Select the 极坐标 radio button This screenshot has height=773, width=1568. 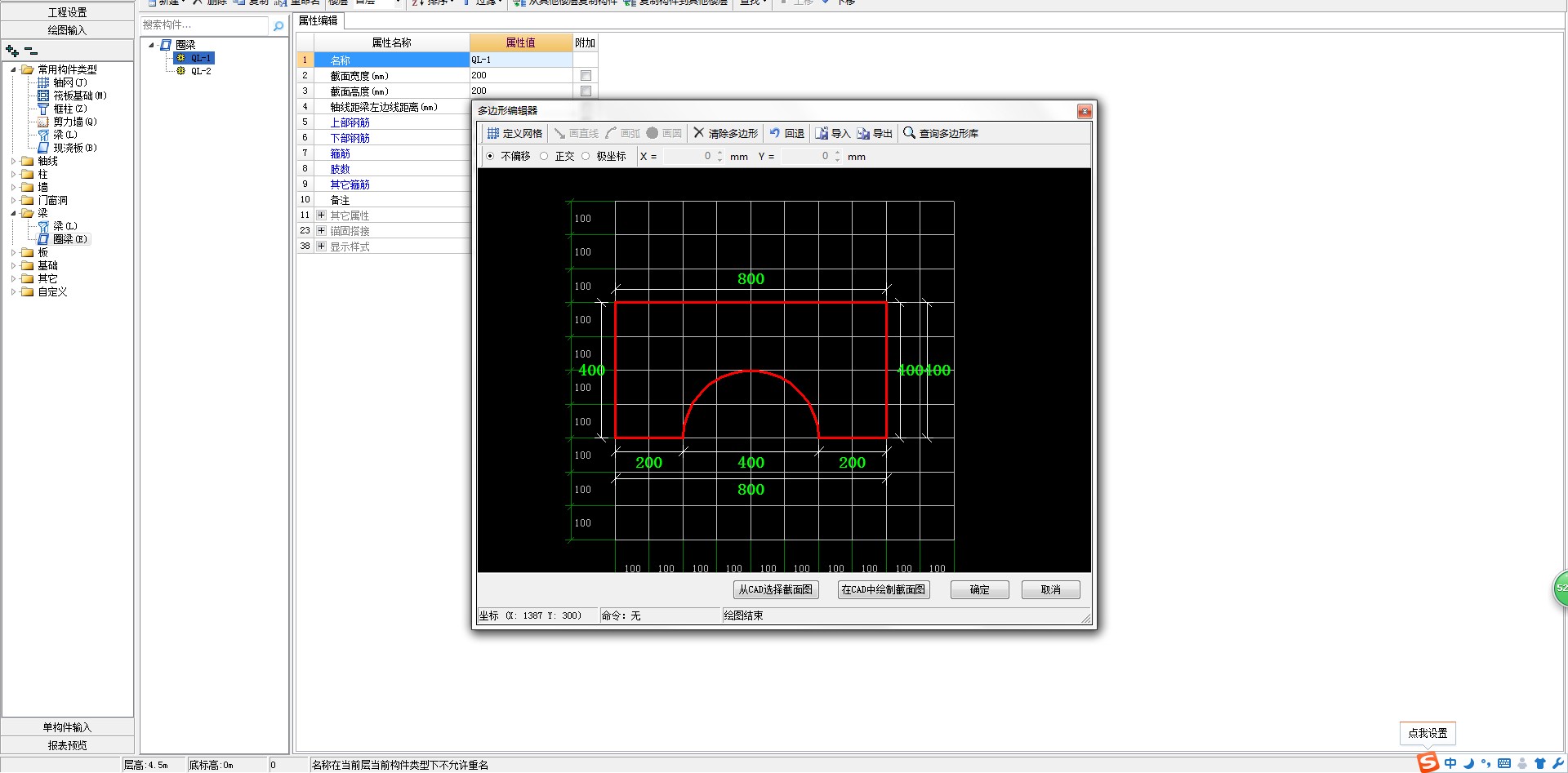(586, 156)
